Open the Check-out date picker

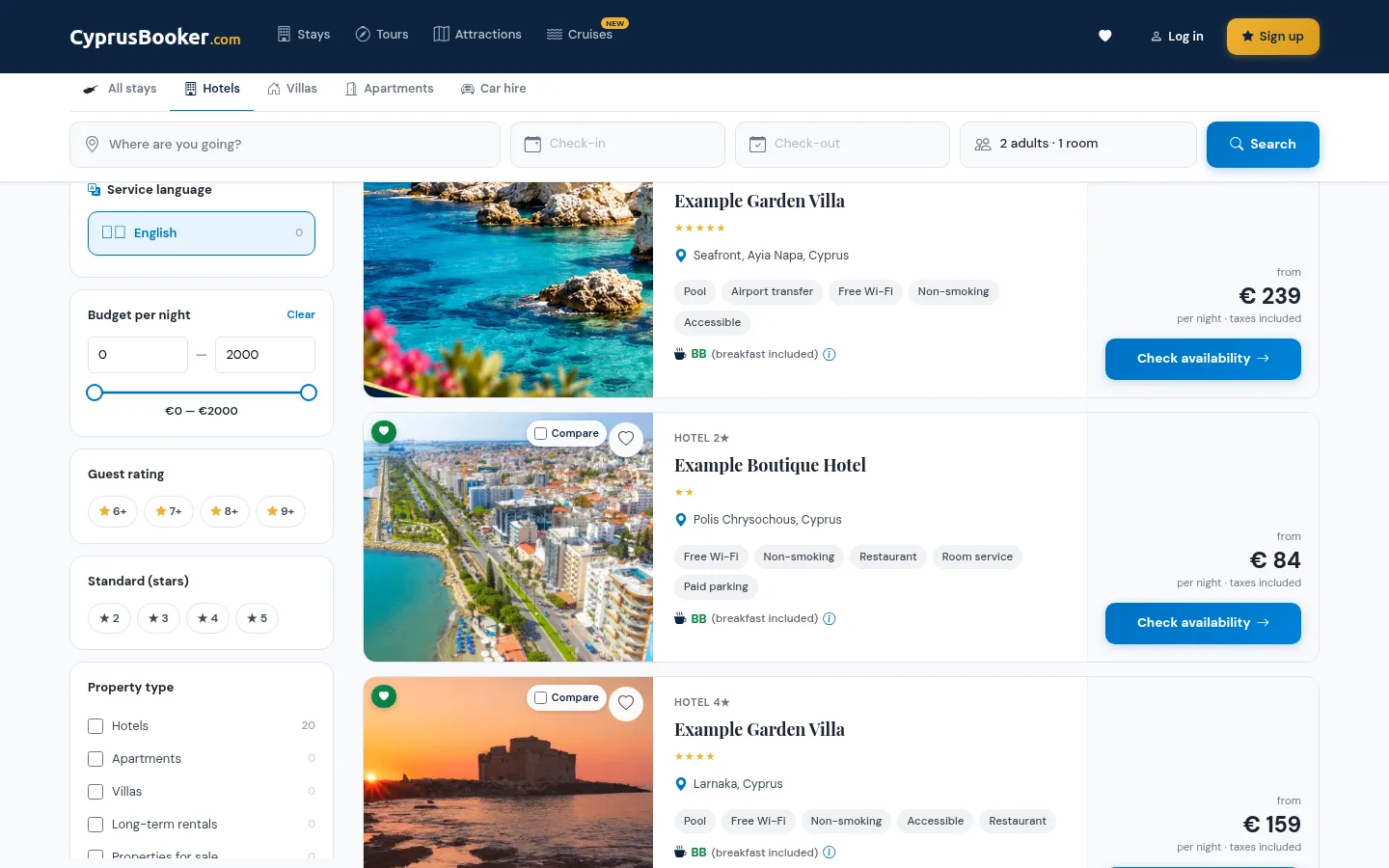click(x=842, y=145)
